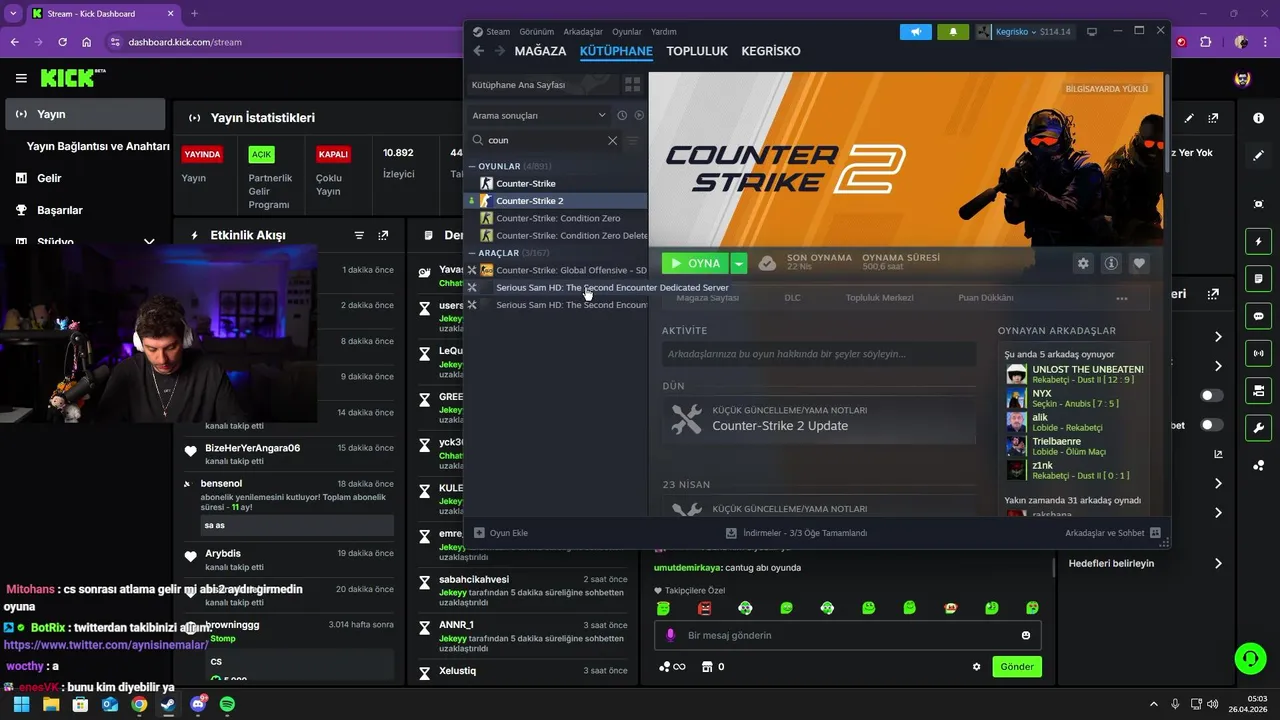Screen dimensions: 1280x720
Task: Click the wrench tool icon in Kick sidebar
Action: (1258, 427)
